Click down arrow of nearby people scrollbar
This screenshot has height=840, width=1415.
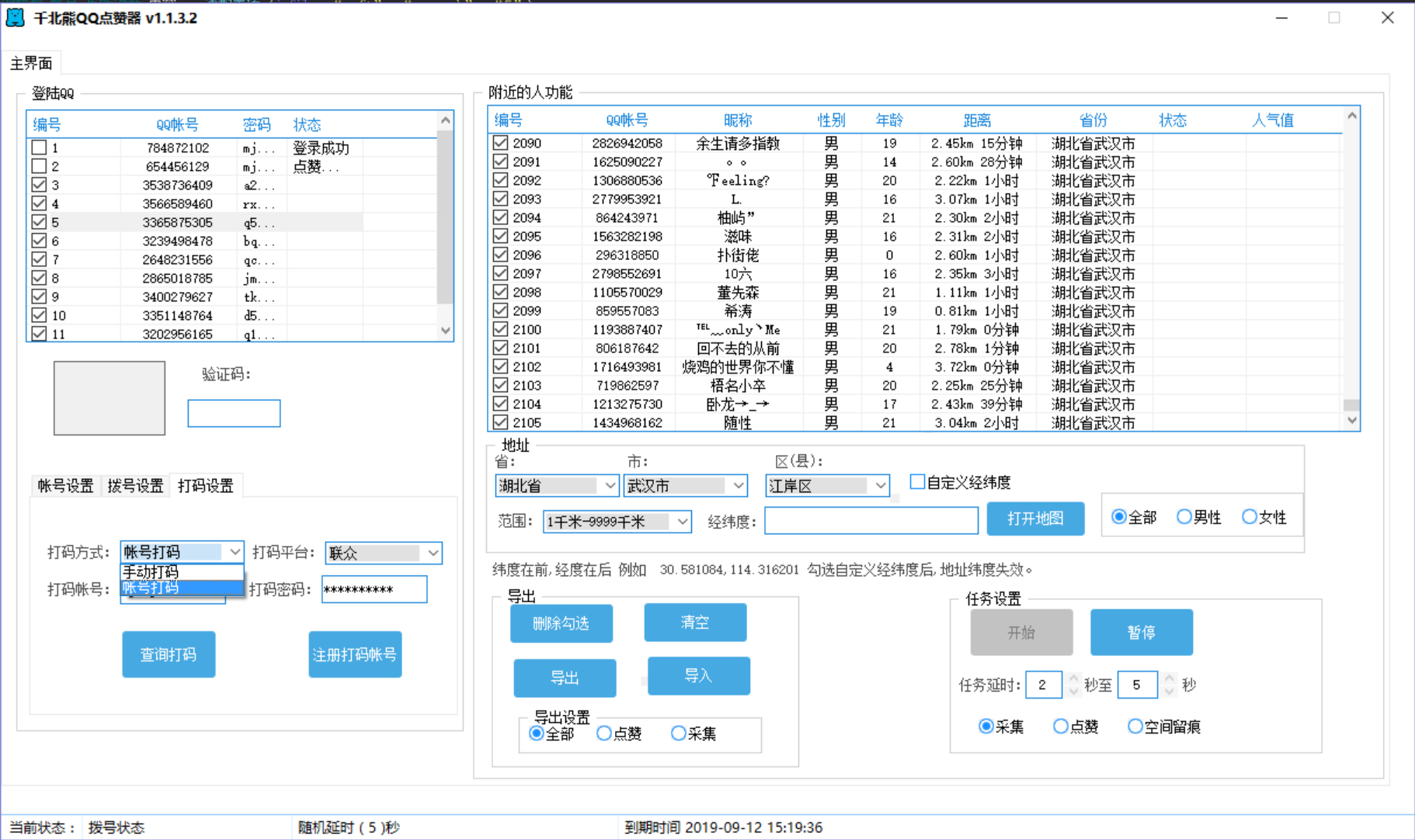click(x=1351, y=420)
